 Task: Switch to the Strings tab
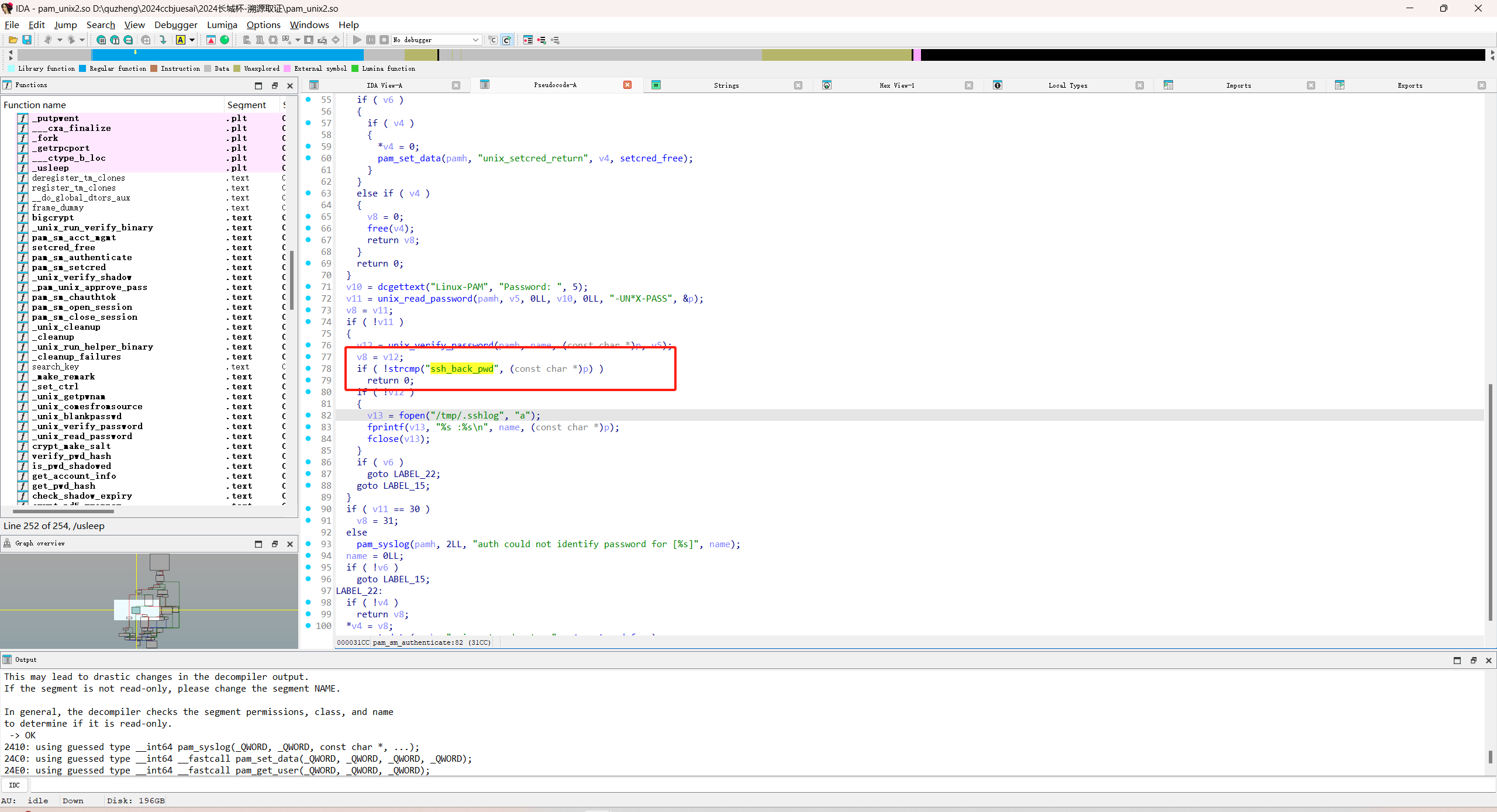point(726,85)
